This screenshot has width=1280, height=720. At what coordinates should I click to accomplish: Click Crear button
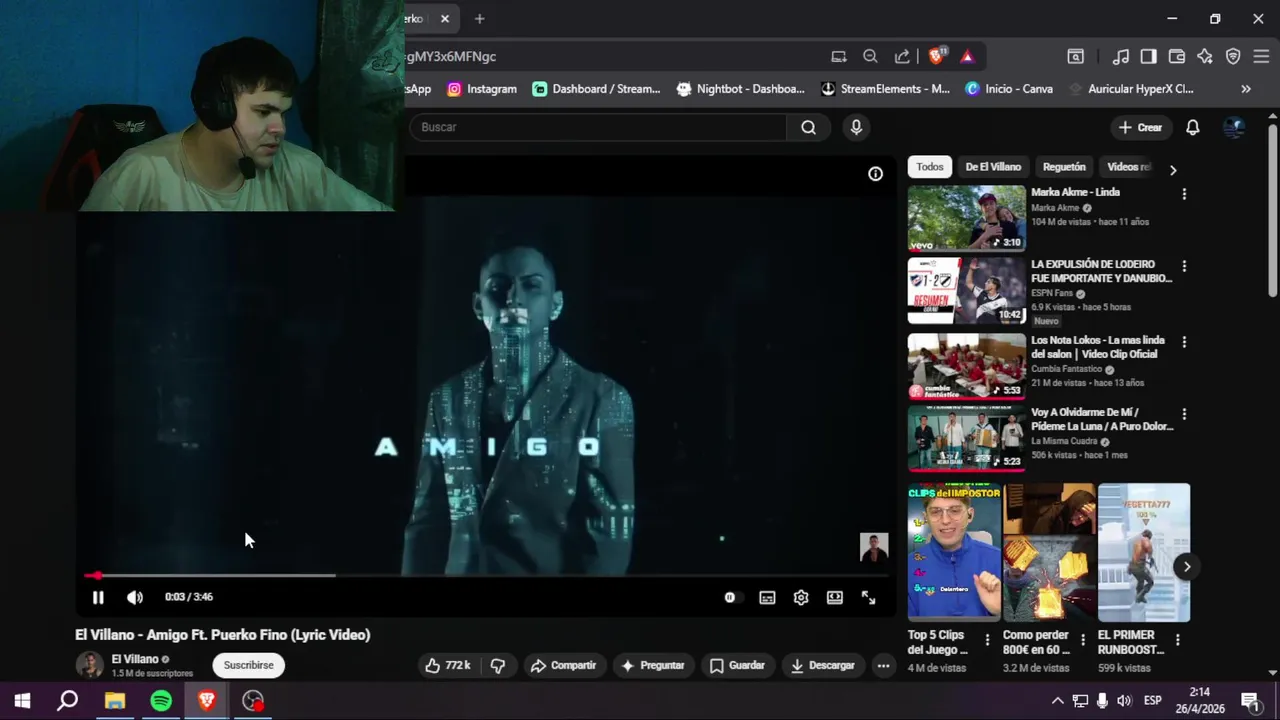click(1140, 127)
